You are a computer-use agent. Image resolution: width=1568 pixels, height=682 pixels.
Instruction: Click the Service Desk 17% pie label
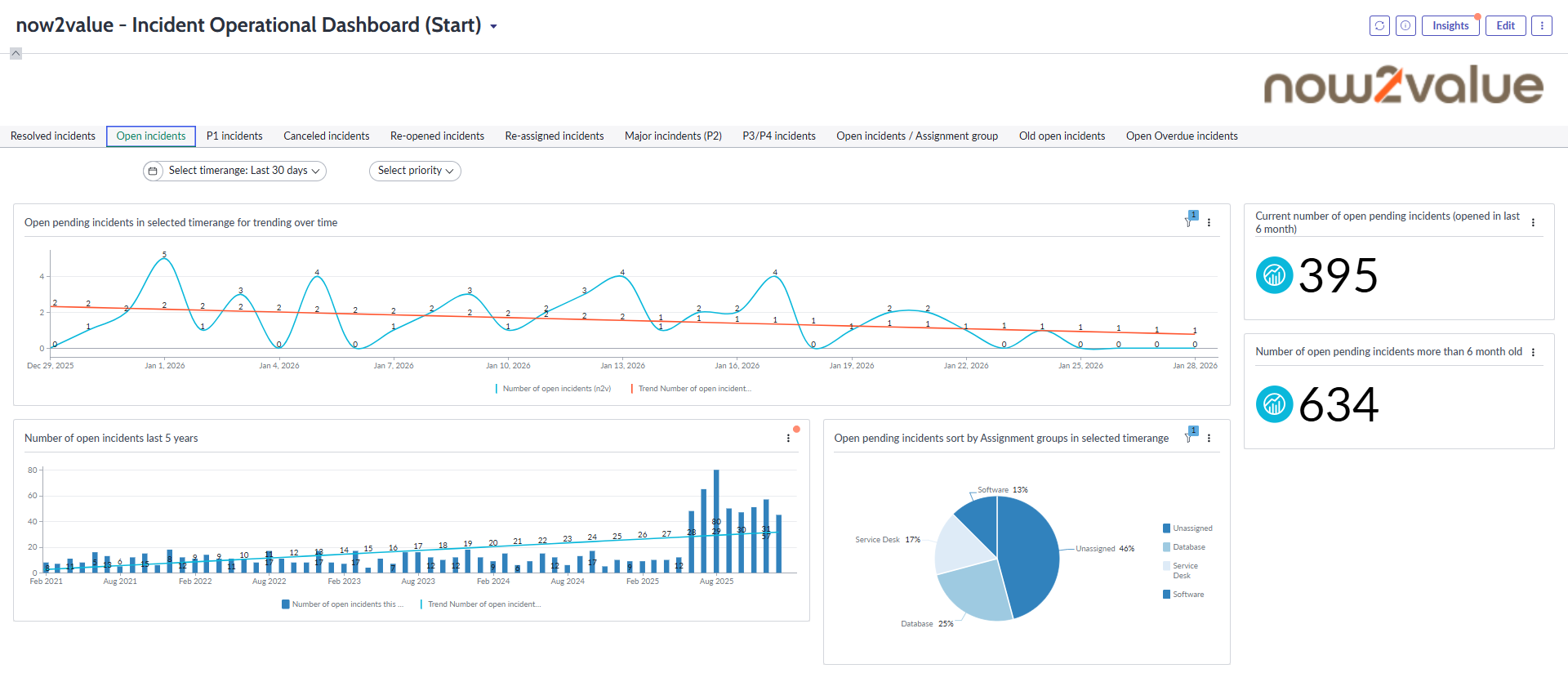pos(888,540)
